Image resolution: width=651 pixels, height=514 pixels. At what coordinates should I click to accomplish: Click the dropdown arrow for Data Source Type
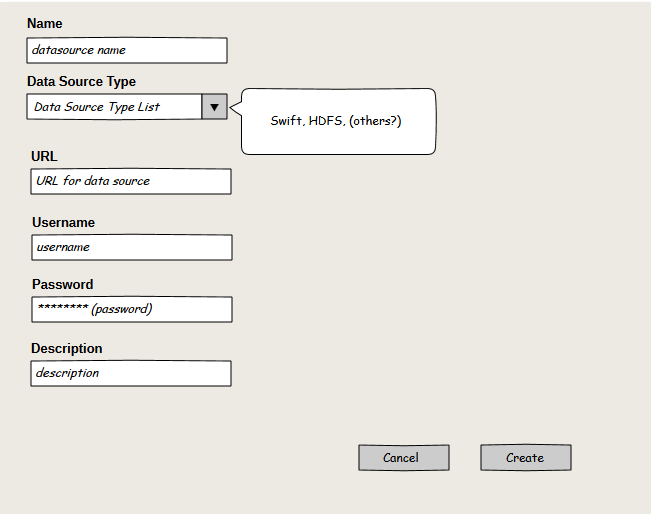pyautogui.click(x=214, y=107)
